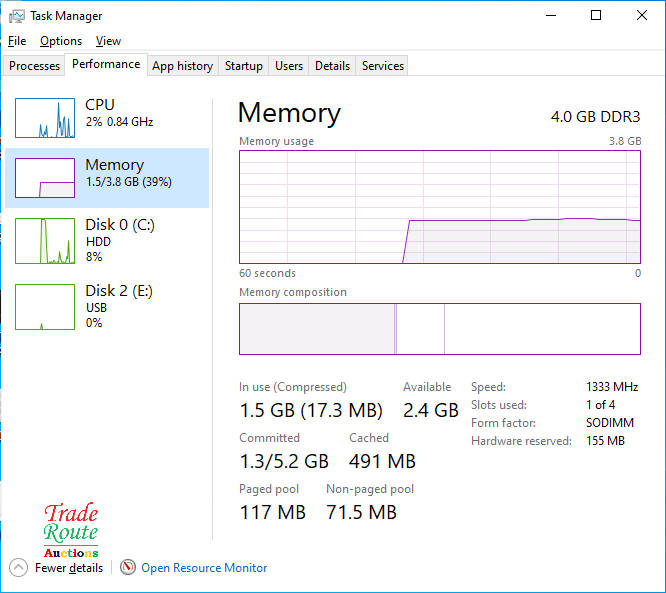Image resolution: width=666 pixels, height=593 pixels.
Task: Click the Resource Monitor gauge icon
Action: pos(128,567)
